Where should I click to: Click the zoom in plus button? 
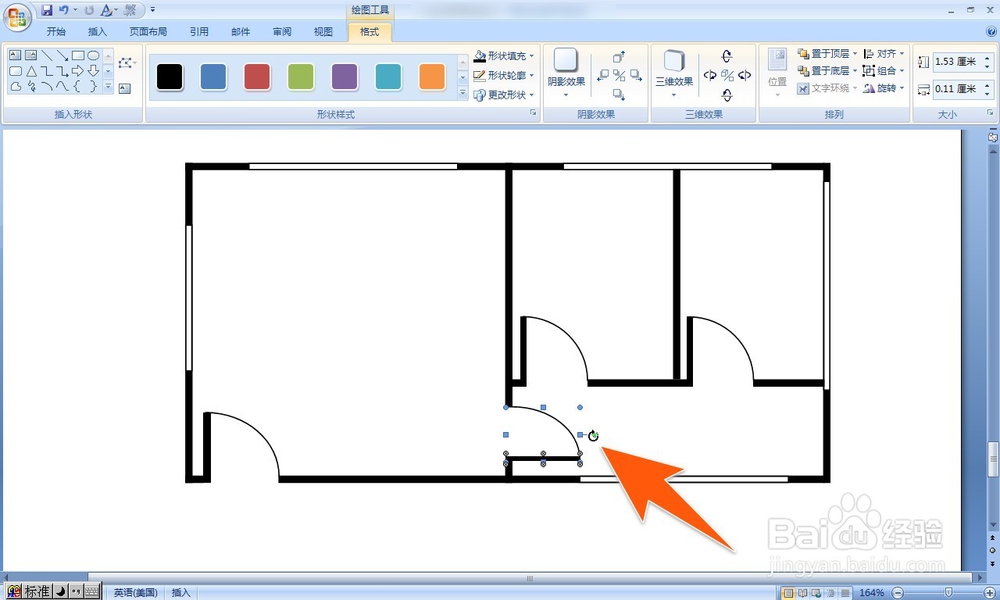(x=990, y=593)
